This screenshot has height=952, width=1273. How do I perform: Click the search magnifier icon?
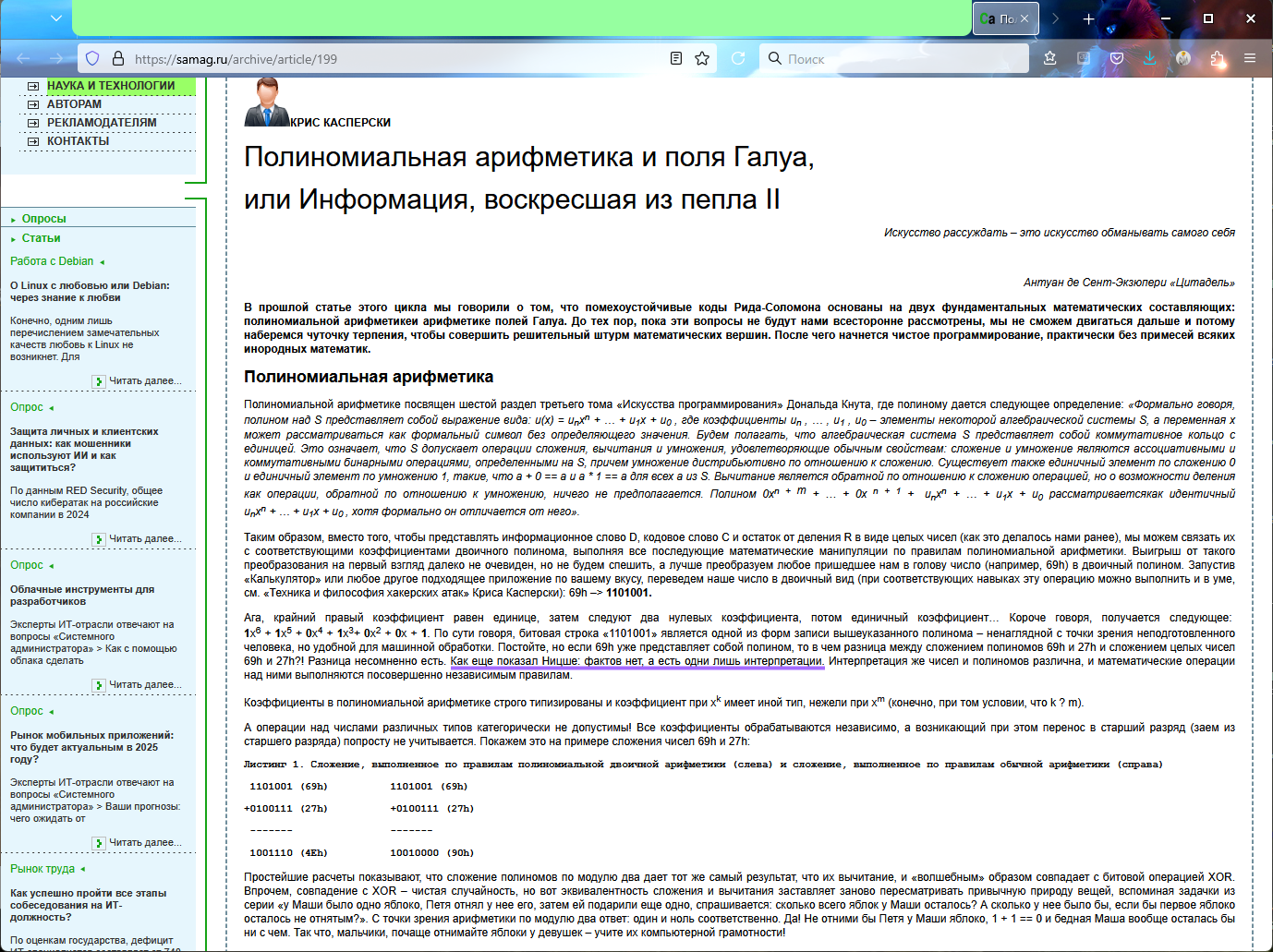(x=775, y=58)
